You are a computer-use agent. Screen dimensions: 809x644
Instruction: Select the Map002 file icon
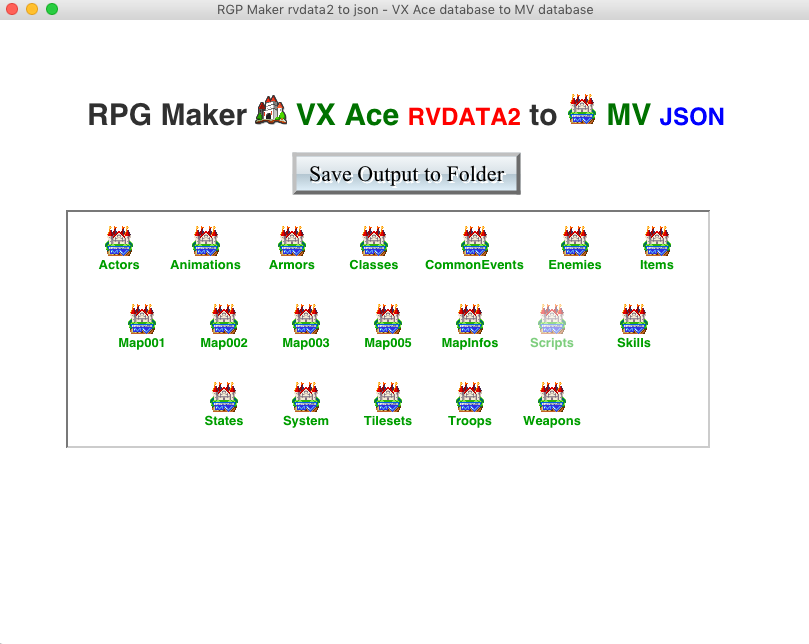pyautogui.click(x=224, y=320)
